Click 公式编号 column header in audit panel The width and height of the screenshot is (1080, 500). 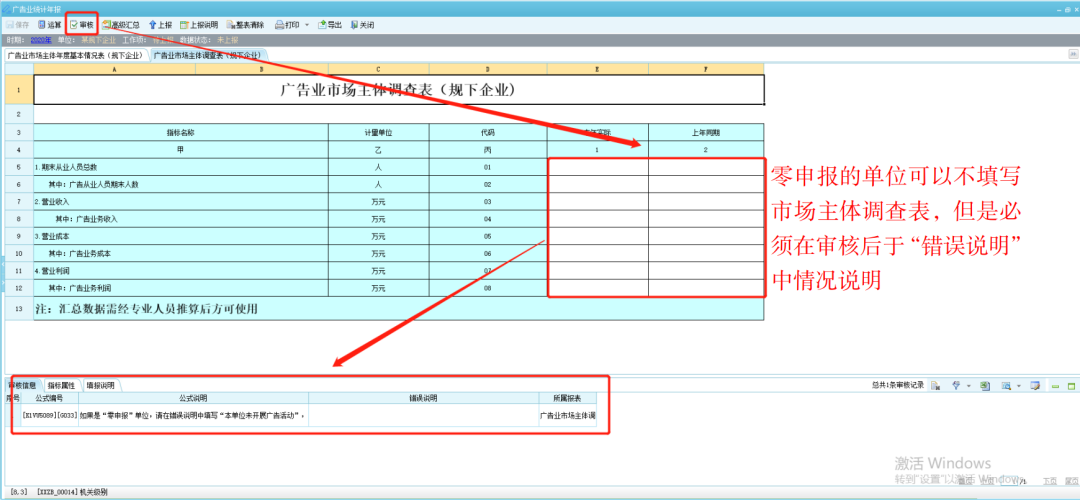pyautogui.click(x=50, y=398)
